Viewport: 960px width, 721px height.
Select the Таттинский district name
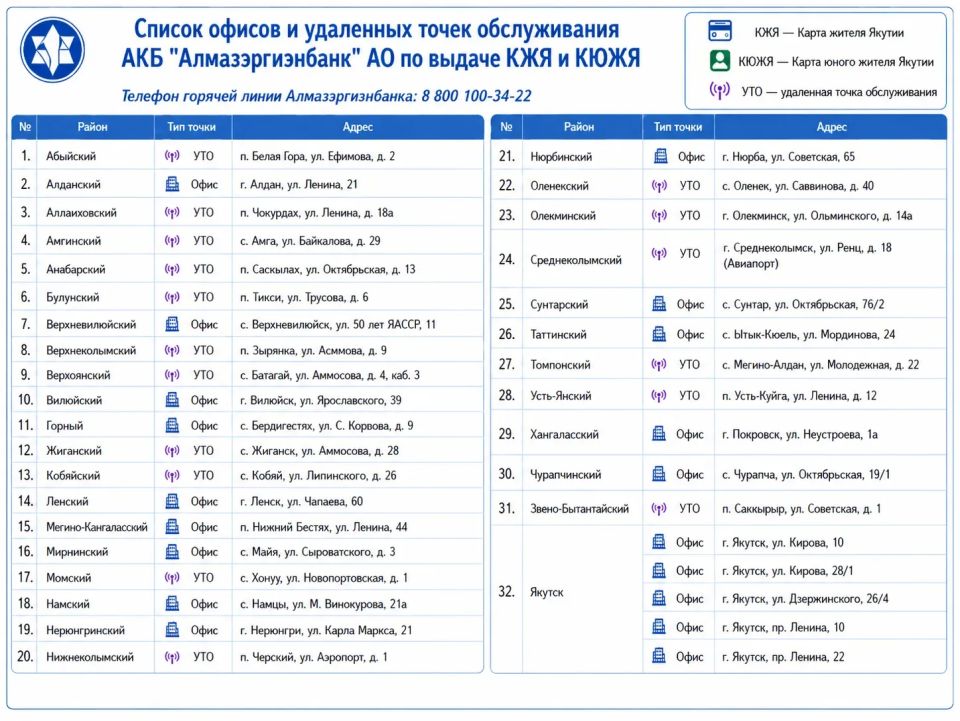coord(558,334)
